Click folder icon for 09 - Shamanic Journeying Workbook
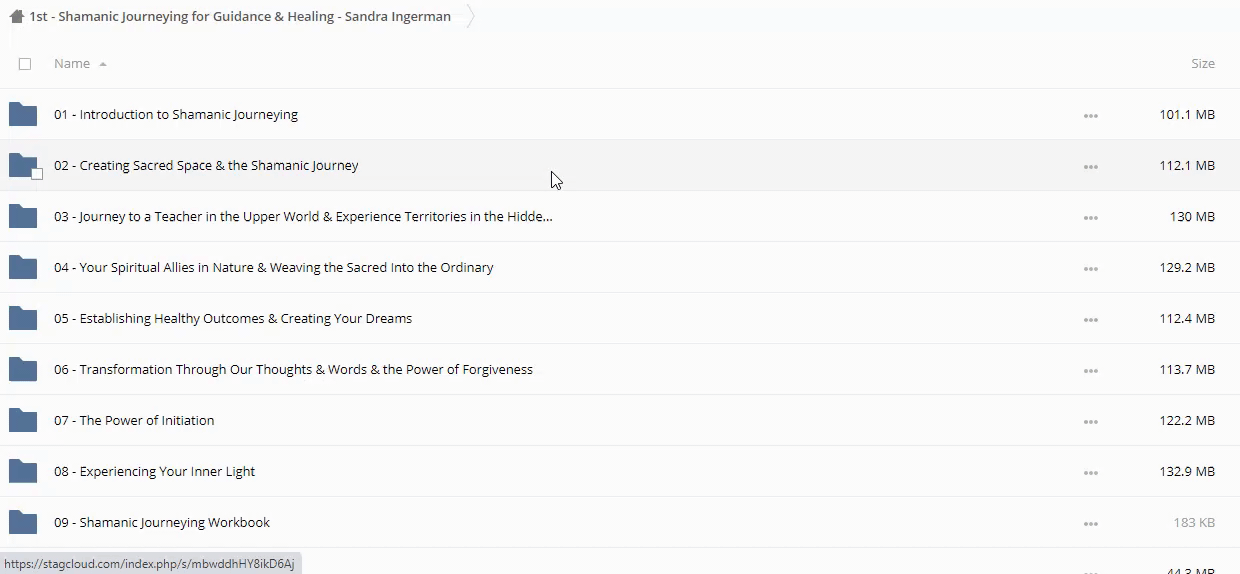Viewport: 1240px width, 574px height. coord(23,523)
